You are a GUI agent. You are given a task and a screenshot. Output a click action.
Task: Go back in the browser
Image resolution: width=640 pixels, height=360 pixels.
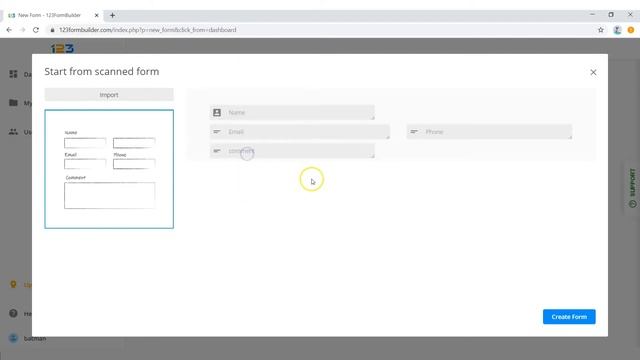tap(9, 30)
